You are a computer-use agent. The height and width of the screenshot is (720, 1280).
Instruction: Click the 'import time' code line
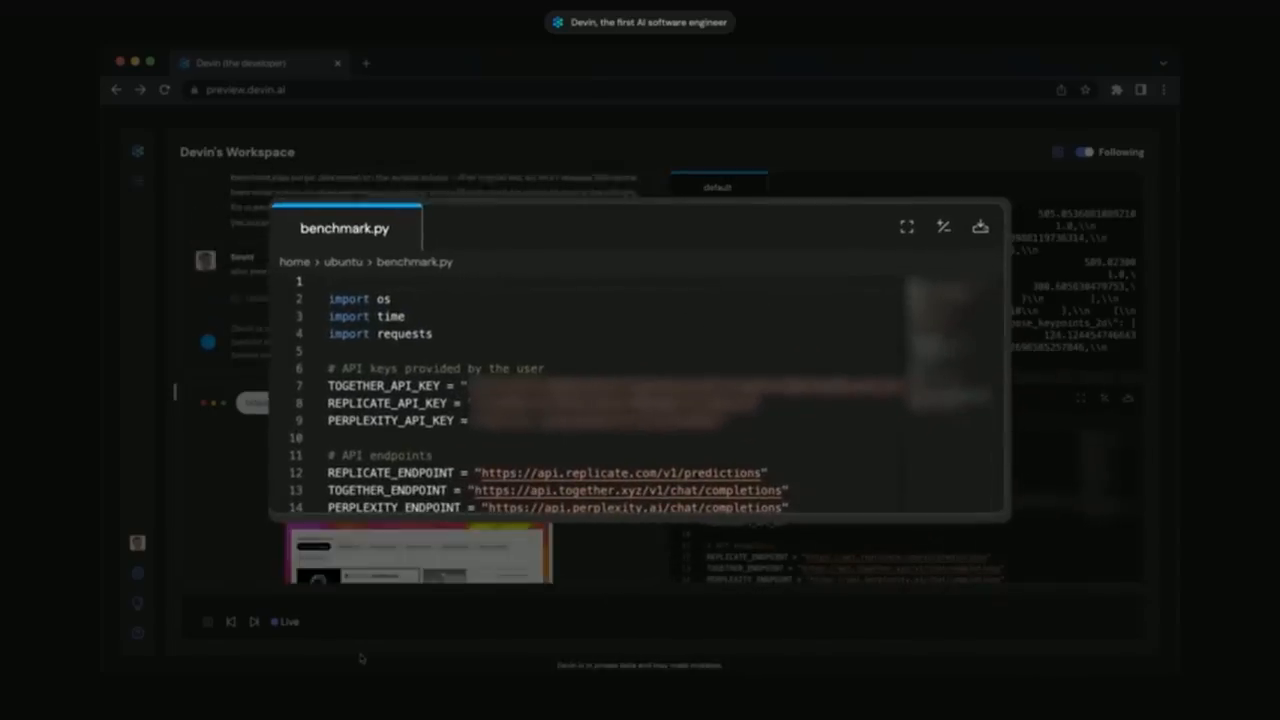tap(366, 316)
